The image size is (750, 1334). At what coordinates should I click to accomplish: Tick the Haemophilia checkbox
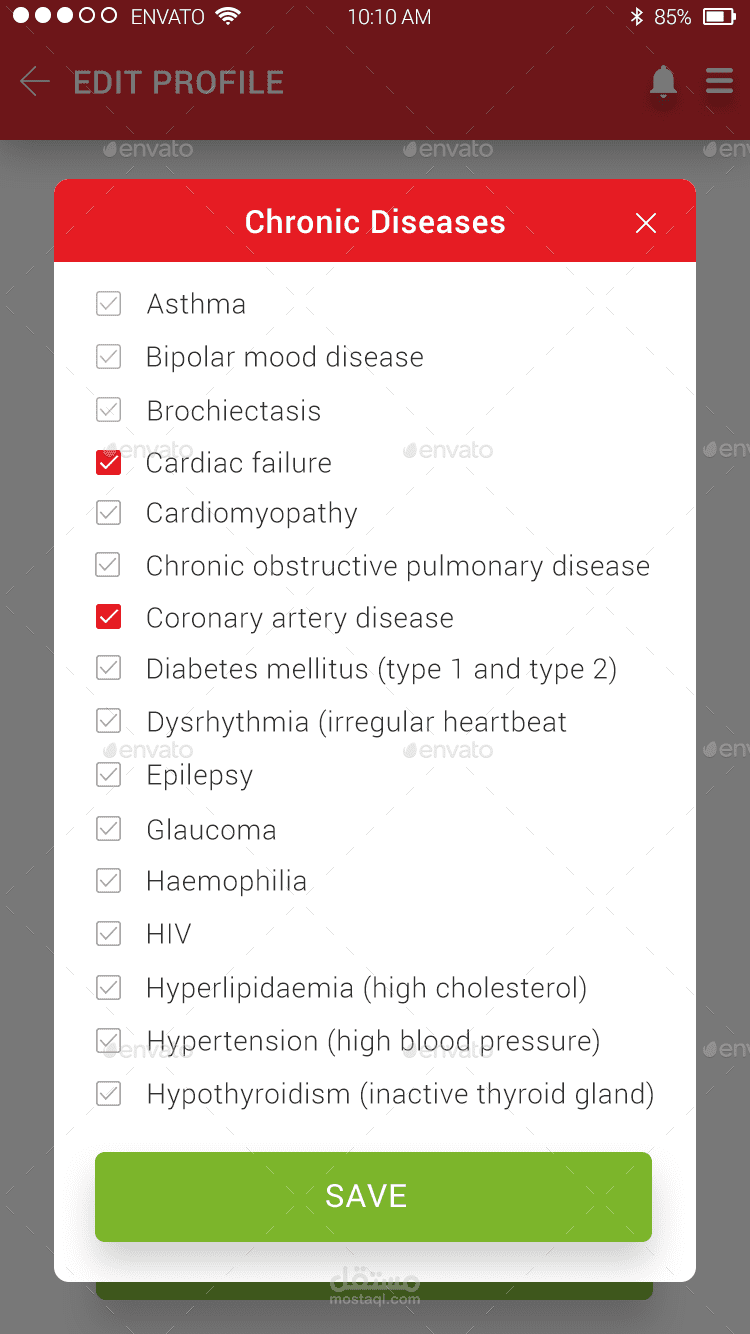coord(109,881)
